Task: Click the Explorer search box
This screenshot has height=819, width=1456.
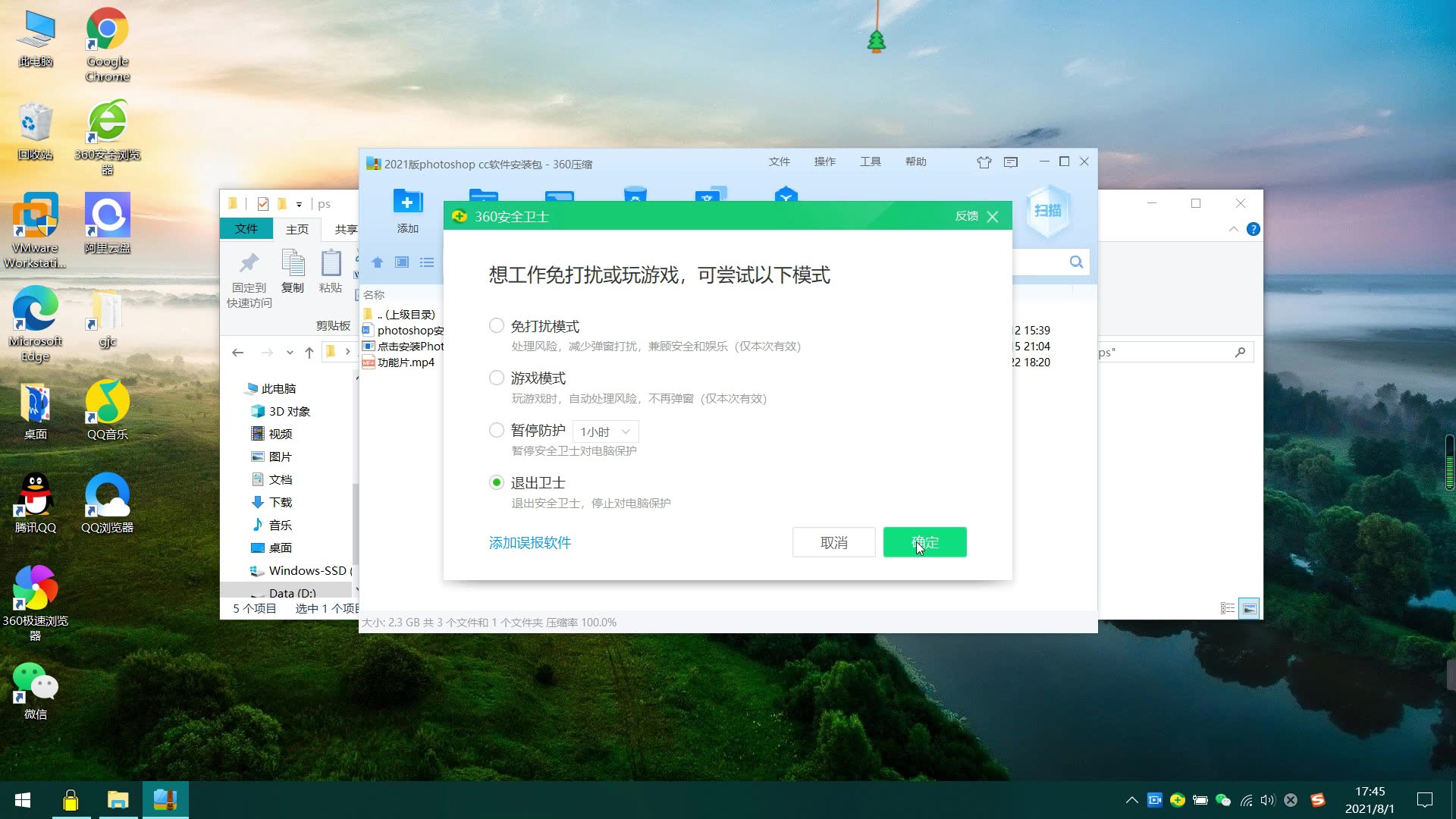Action: 1175,352
